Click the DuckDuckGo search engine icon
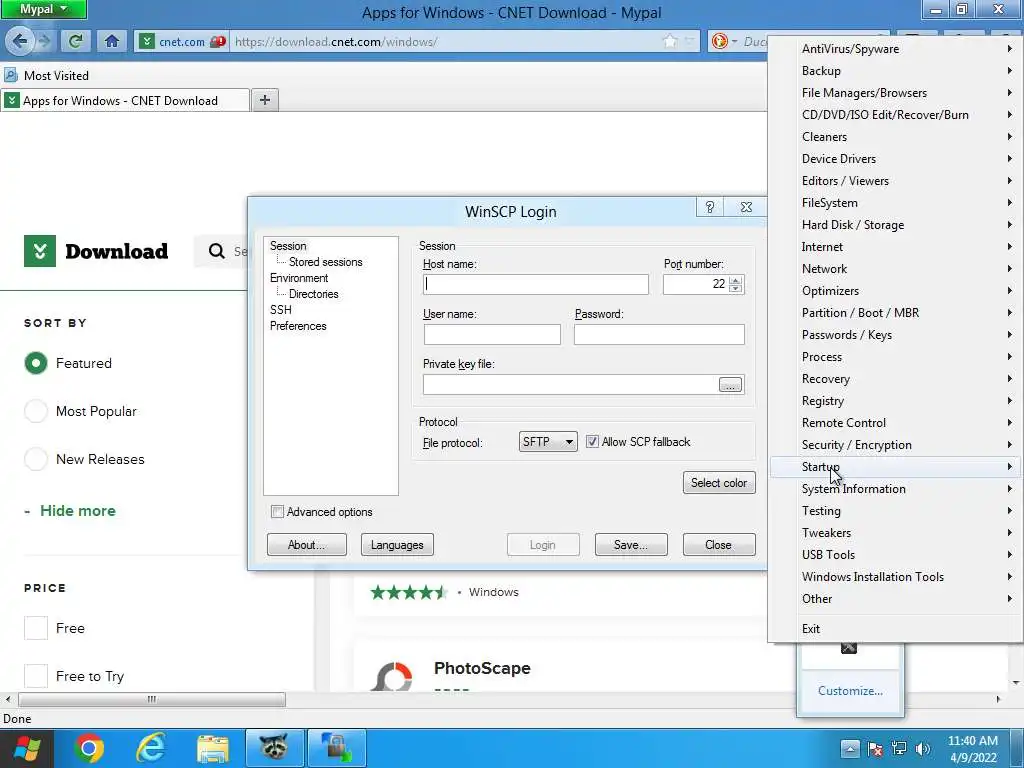Image resolution: width=1024 pixels, height=768 pixels. [x=719, y=41]
